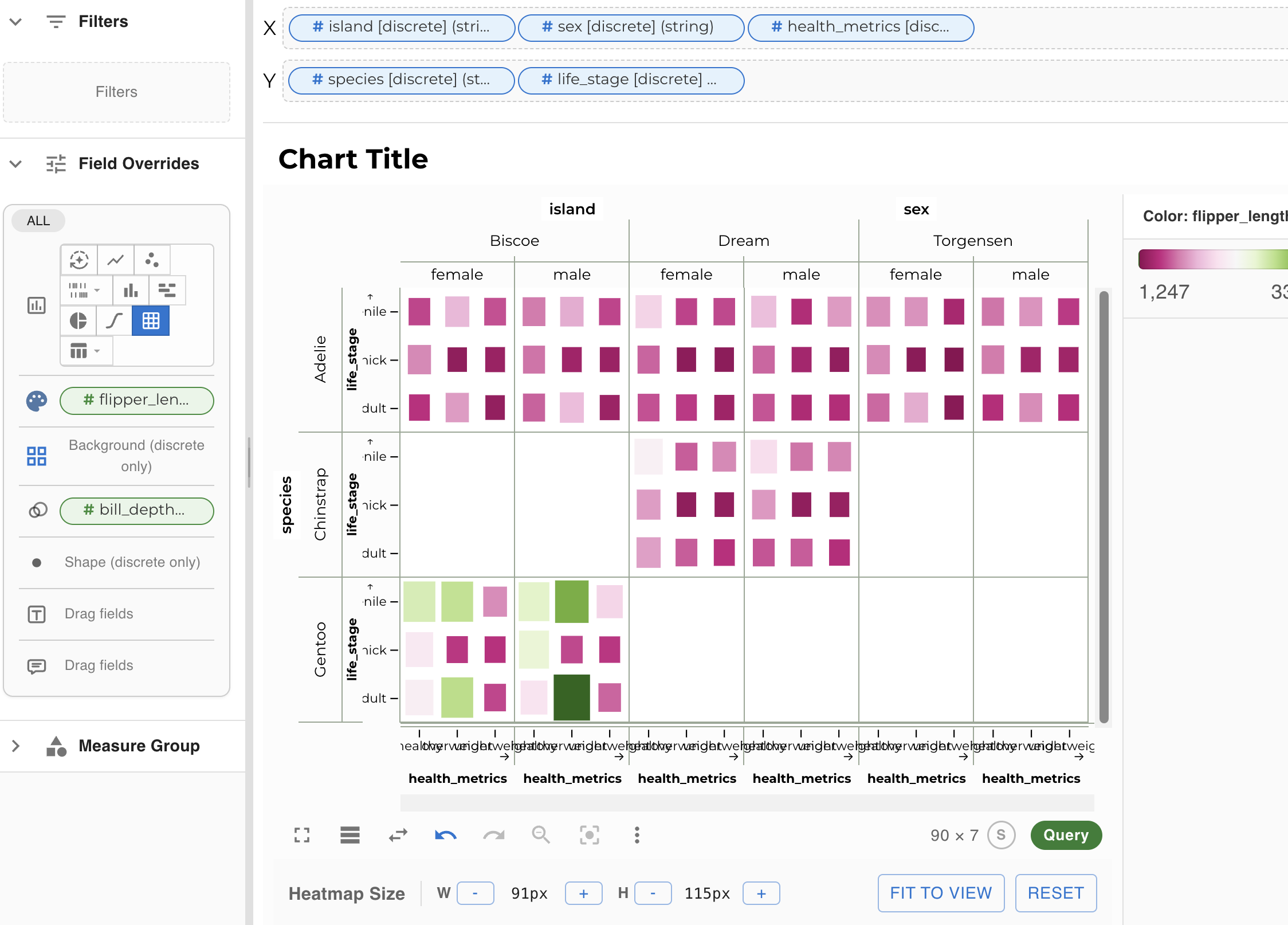
Task: Click the chart's vertical scrollbar
Action: pyautogui.click(x=1104, y=507)
